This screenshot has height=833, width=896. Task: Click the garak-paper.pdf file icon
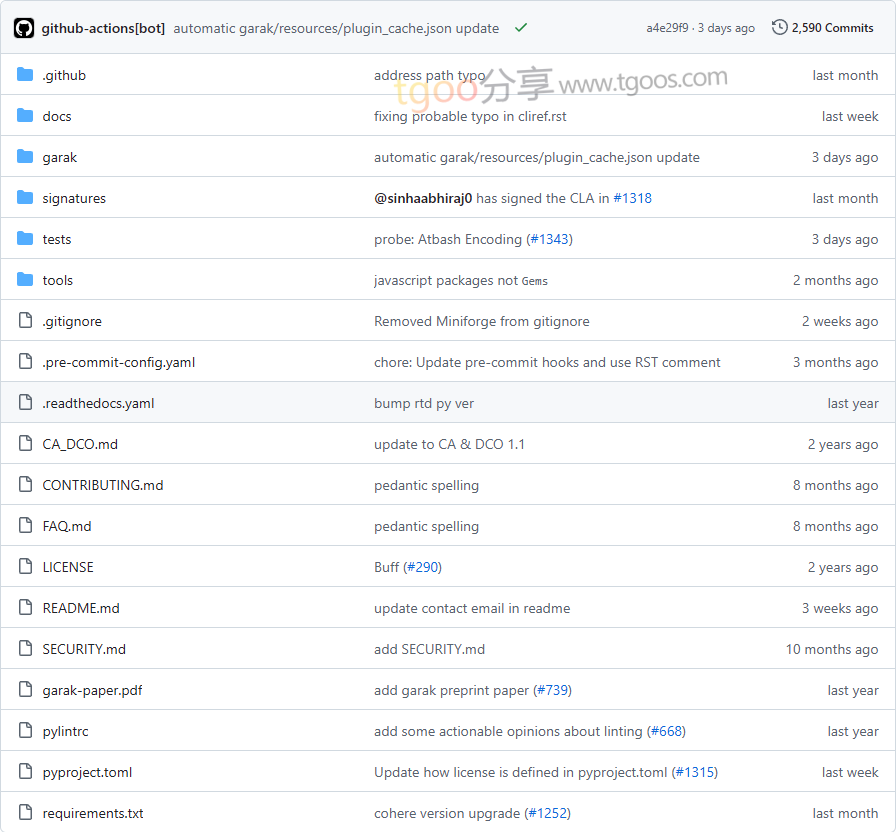[x=25, y=690]
